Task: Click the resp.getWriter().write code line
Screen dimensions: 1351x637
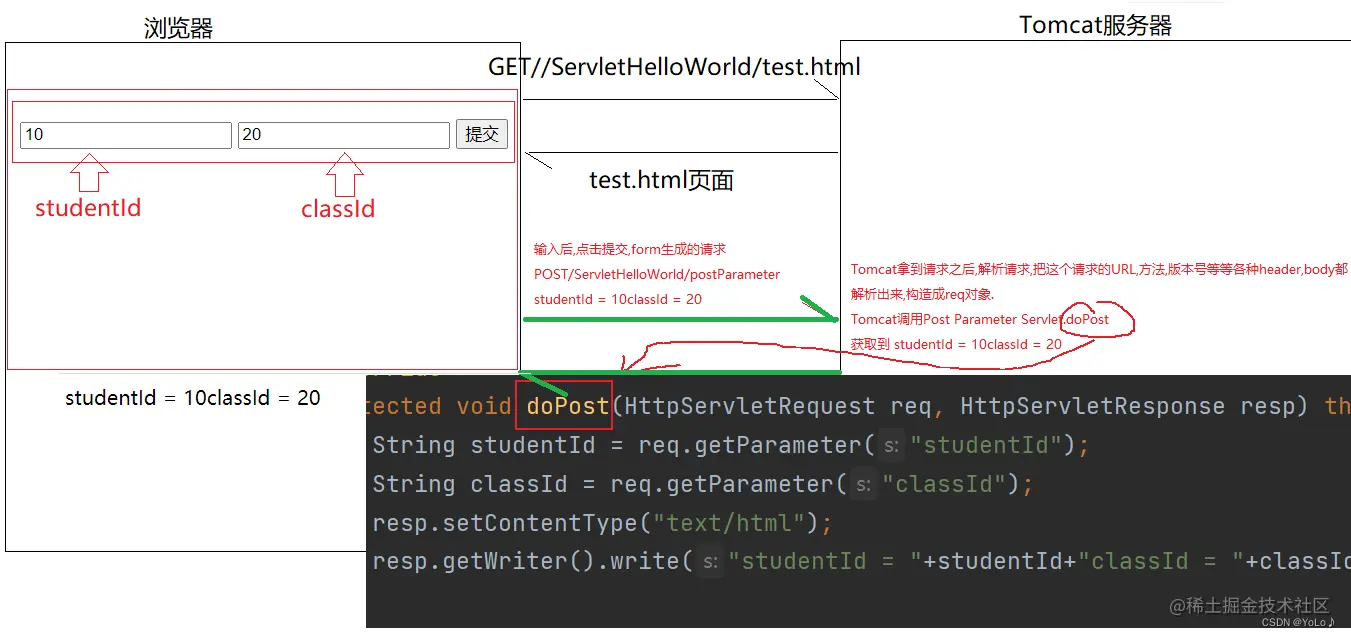Action: click(x=861, y=561)
